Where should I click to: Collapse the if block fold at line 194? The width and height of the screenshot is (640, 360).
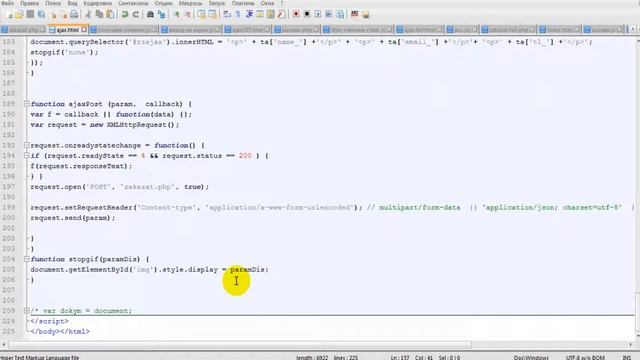coord(27,156)
